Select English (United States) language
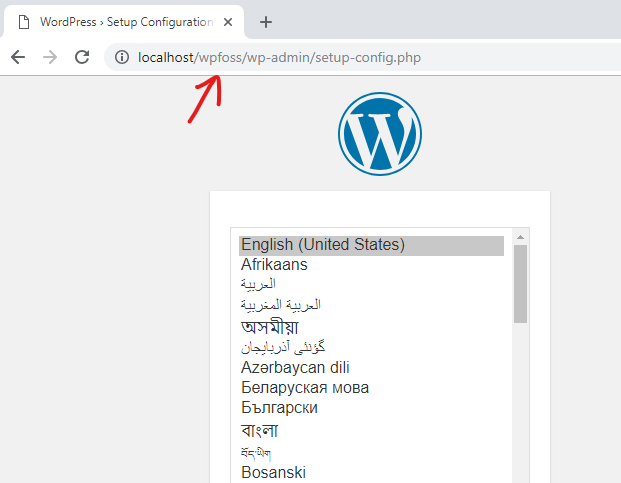The height and width of the screenshot is (483, 621). coord(371,245)
